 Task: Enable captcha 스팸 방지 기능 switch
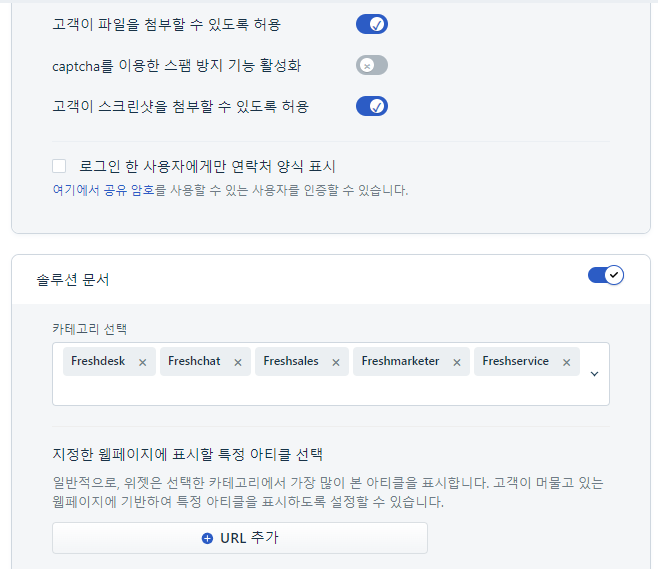pos(372,65)
